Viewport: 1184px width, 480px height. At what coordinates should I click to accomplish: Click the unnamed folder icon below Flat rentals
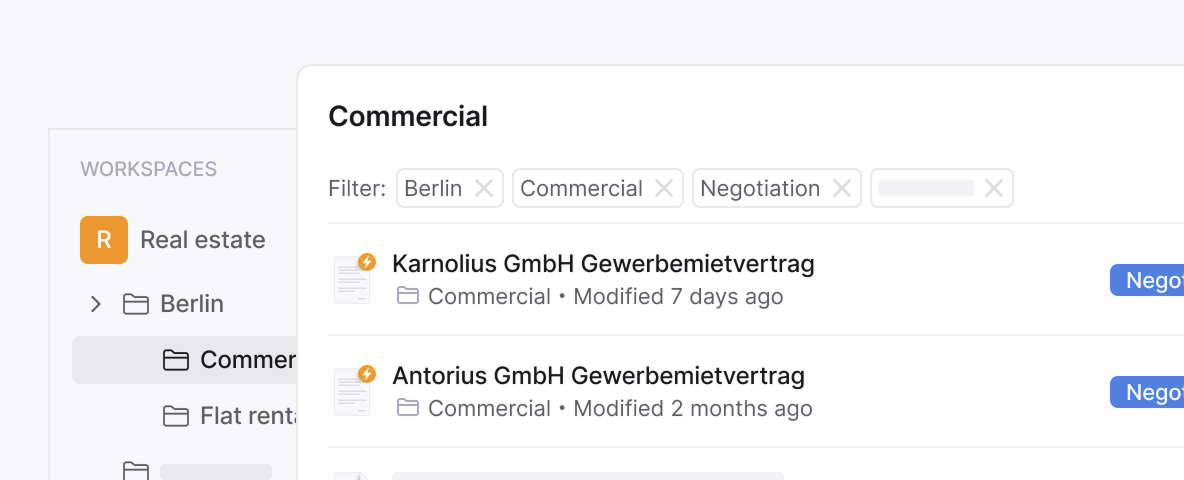coord(136,470)
